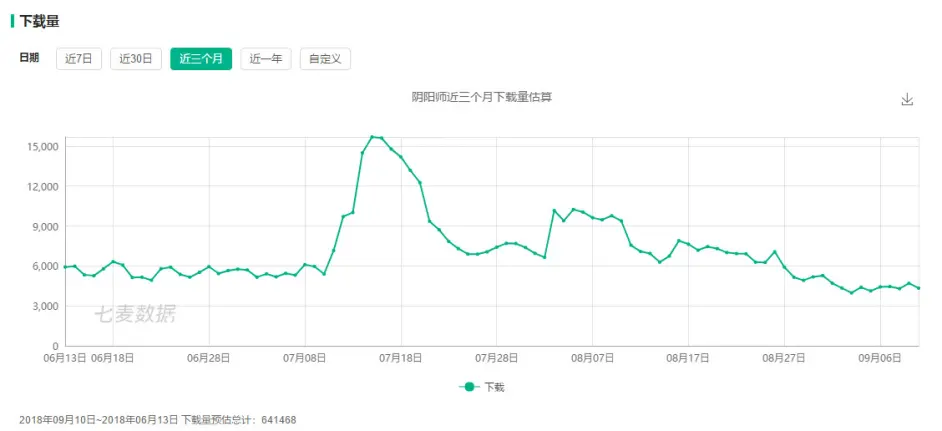942x431 pixels.
Task: Select the 近7日 date range
Action: (79, 59)
